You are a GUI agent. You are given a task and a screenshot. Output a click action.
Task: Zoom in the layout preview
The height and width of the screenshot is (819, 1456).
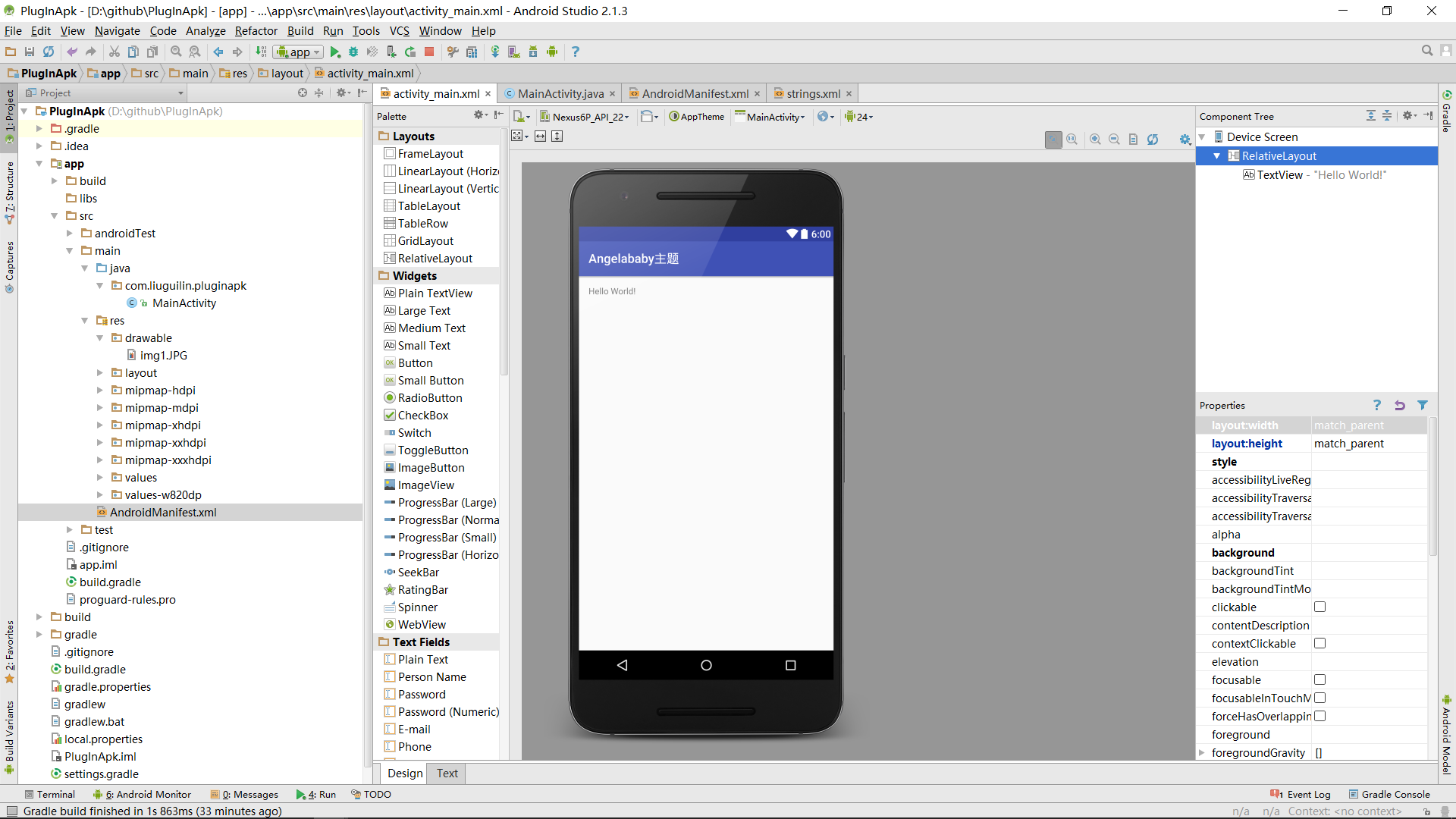pyautogui.click(x=1095, y=140)
